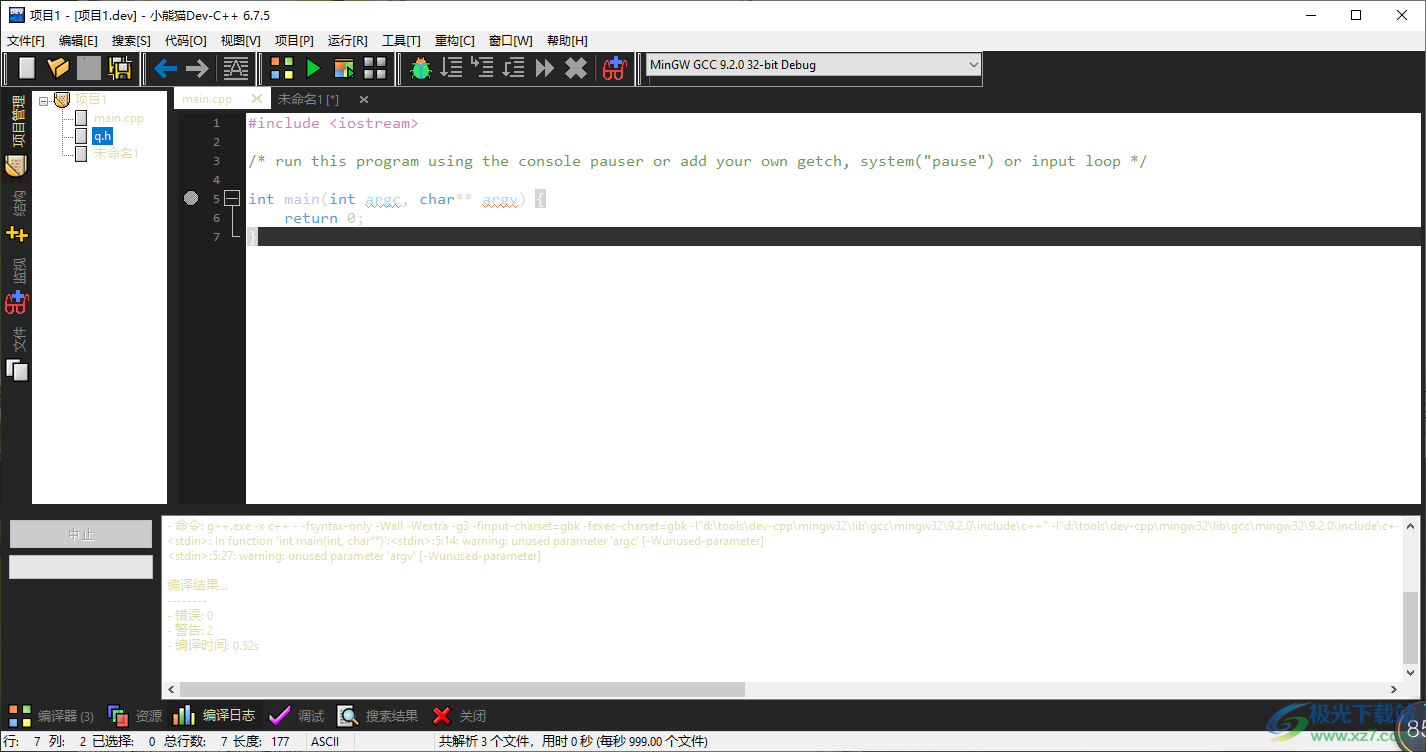Viewport: 1426px width, 752px height.
Task: Switch to the 未命名1 [*] editor tab
Action: (x=308, y=99)
